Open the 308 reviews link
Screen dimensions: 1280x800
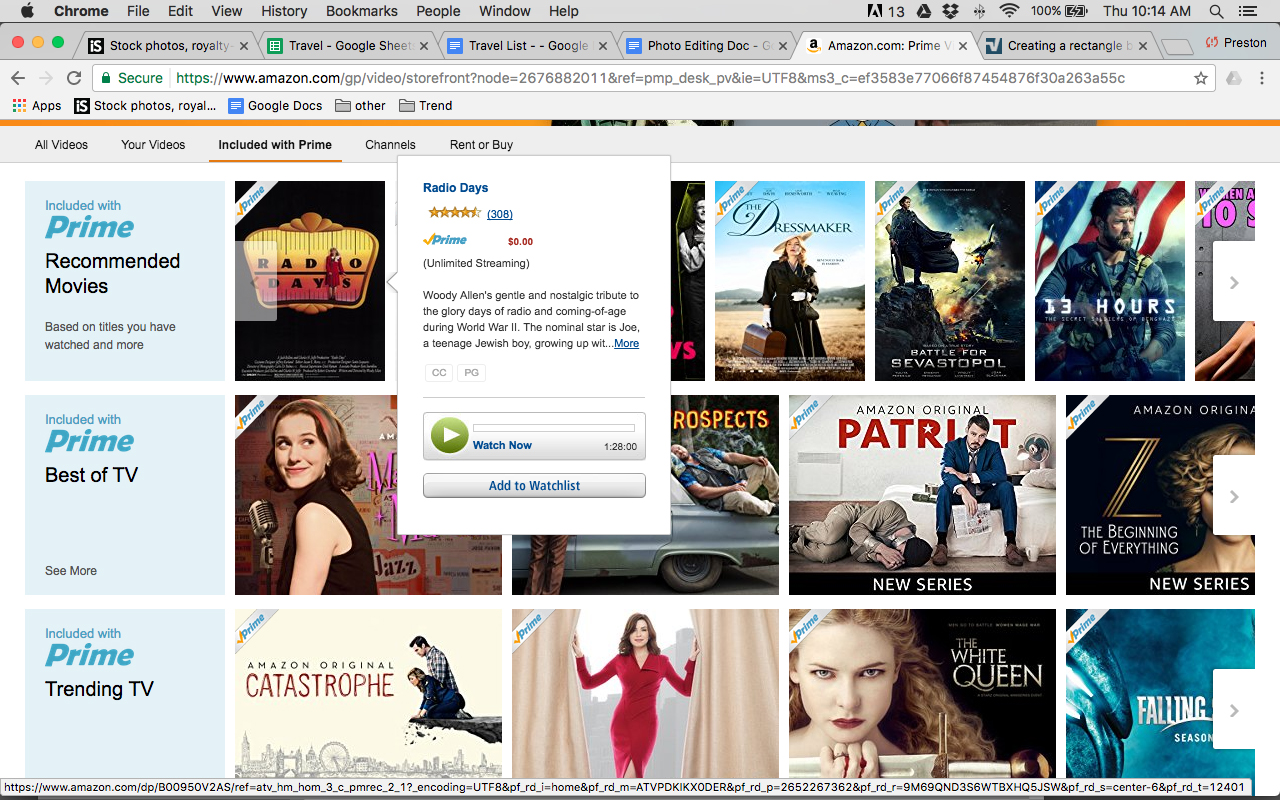click(x=500, y=214)
